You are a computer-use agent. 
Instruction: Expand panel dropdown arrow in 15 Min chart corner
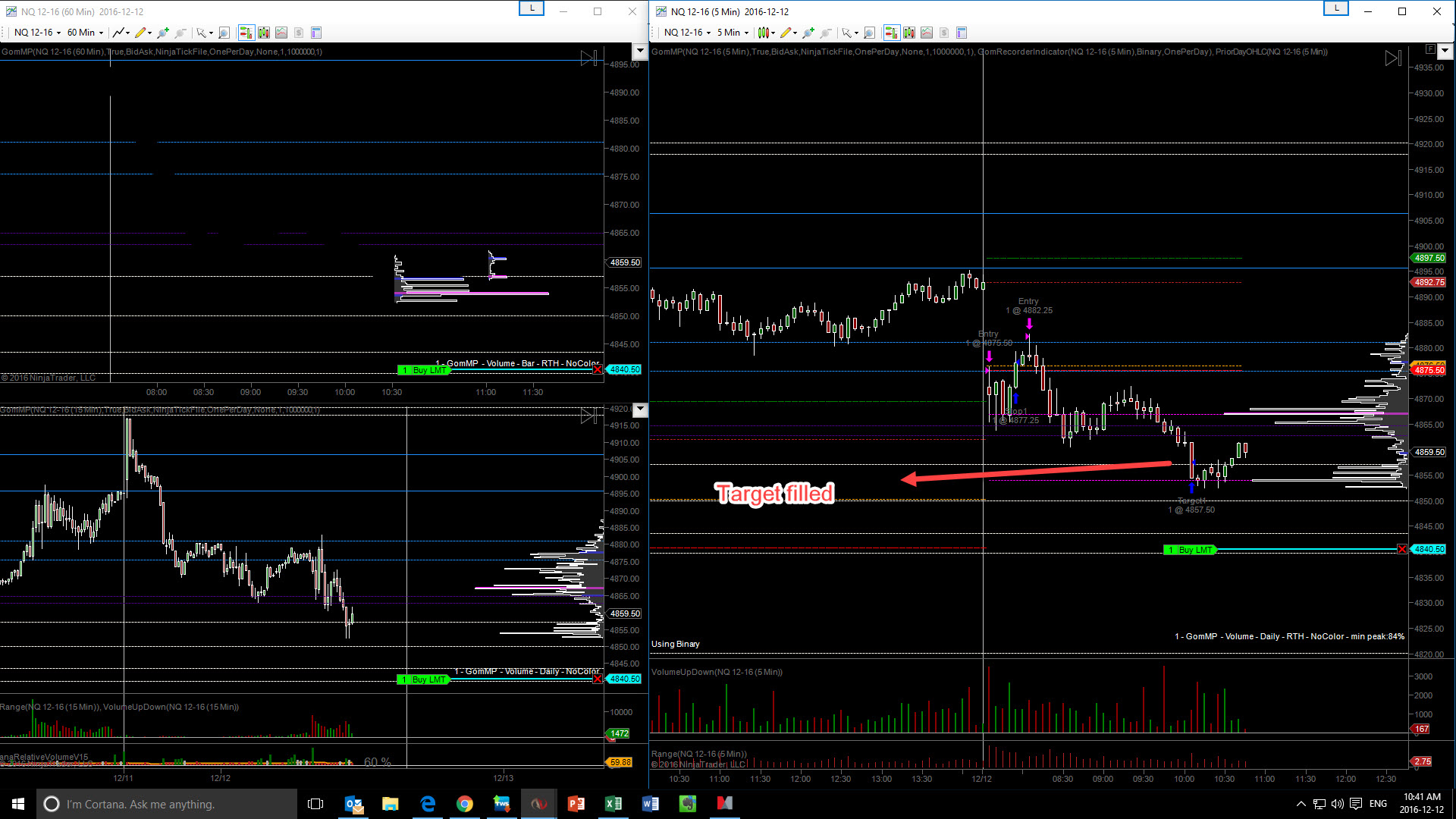[x=640, y=410]
